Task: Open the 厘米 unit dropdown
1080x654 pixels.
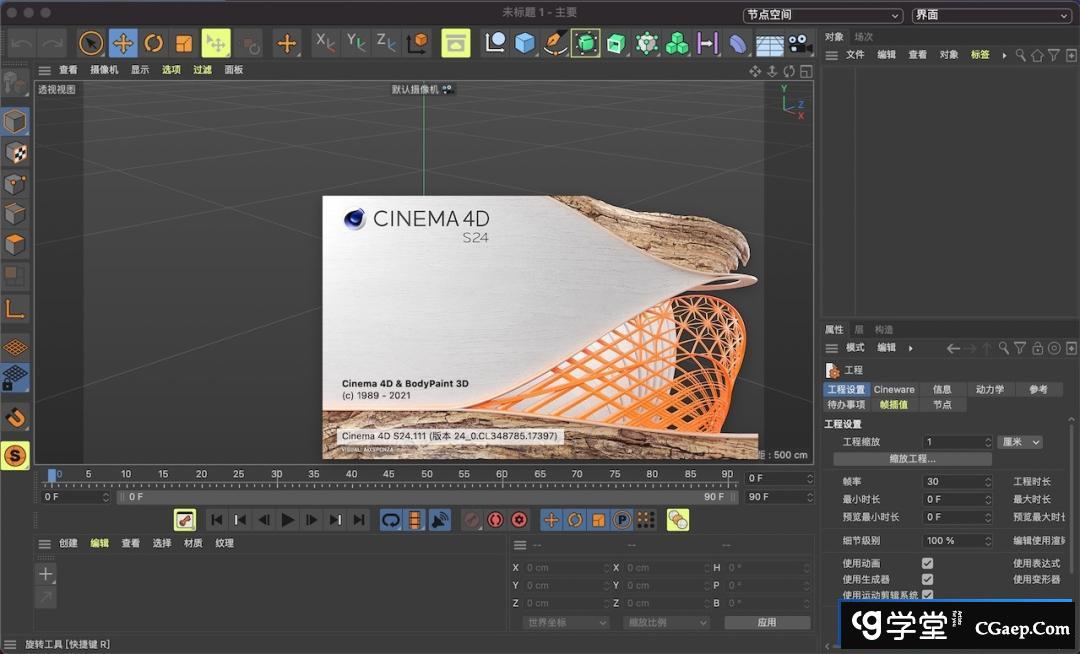Action: tap(1020, 442)
